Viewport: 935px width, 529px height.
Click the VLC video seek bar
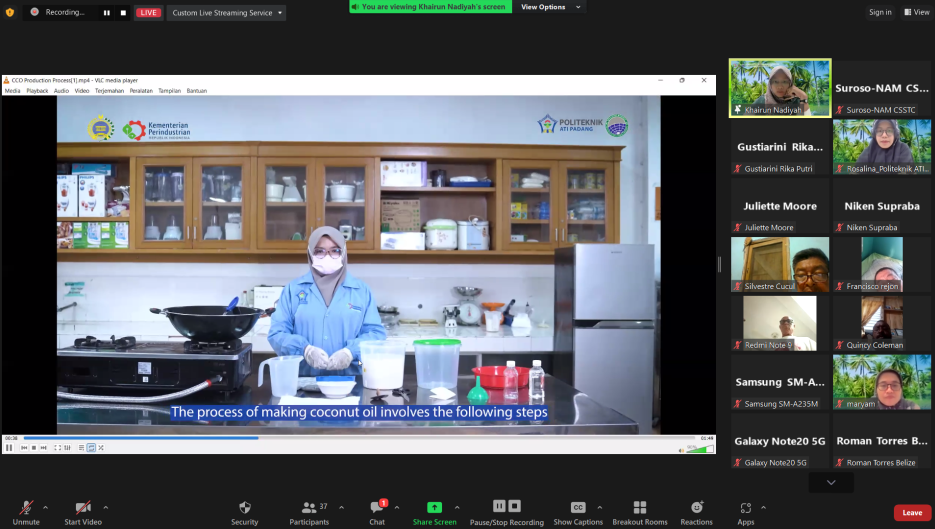(x=358, y=438)
